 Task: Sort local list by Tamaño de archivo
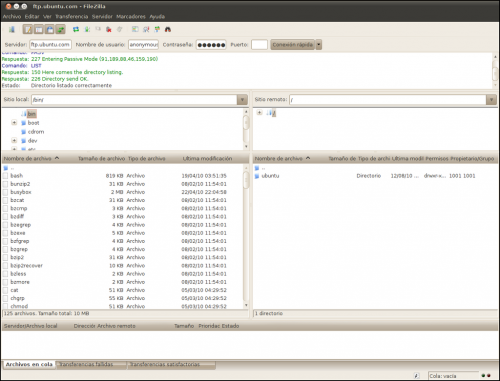tap(102, 158)
